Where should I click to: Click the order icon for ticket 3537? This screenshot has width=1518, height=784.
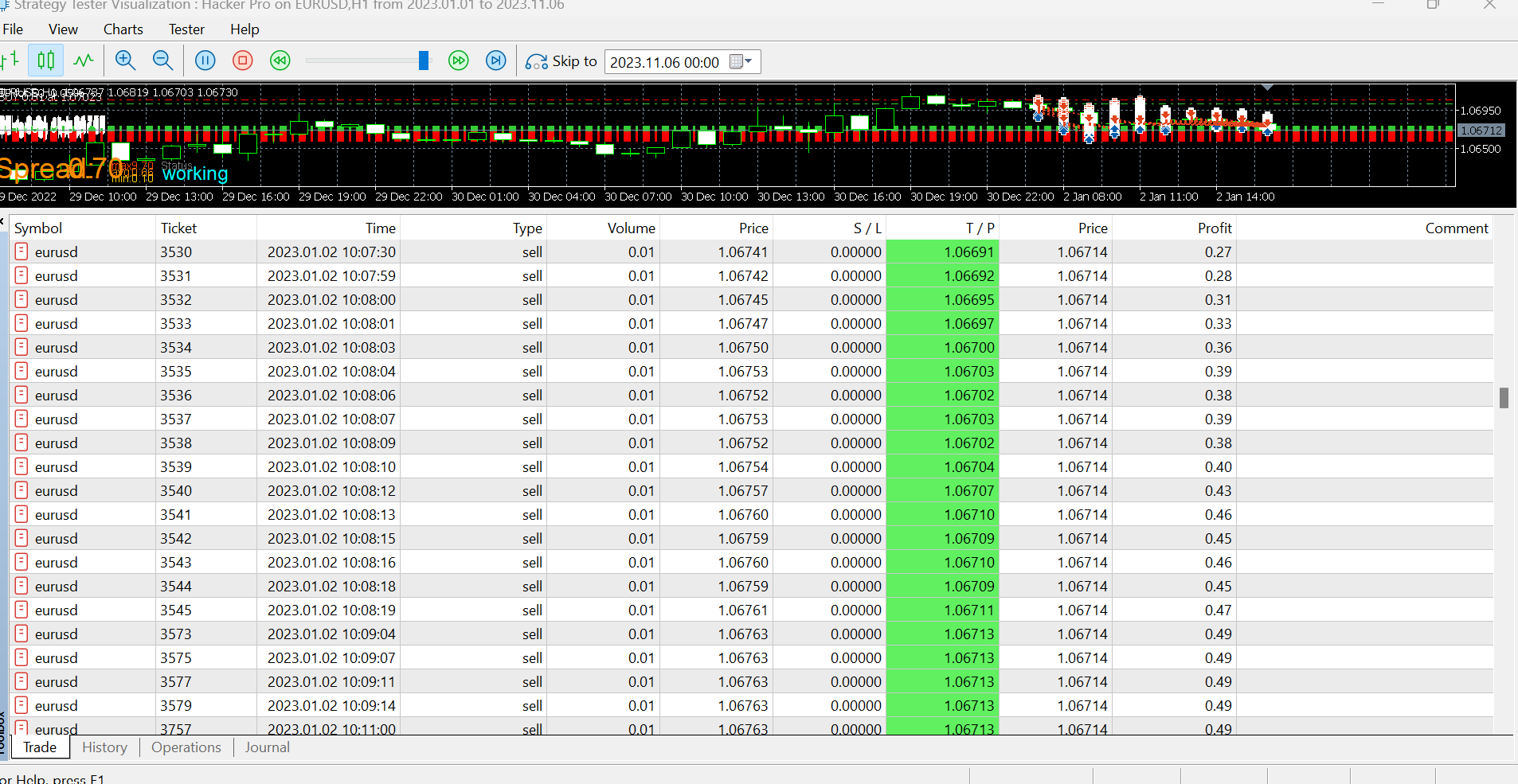coord(22,419)
